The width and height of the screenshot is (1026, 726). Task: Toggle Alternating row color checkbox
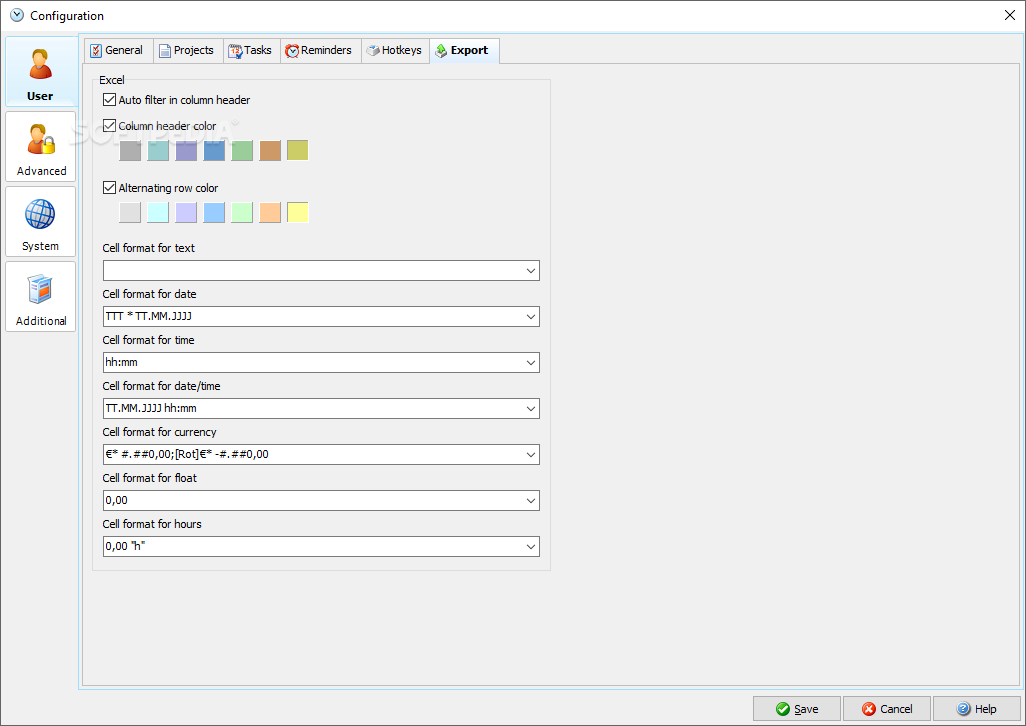pyautogui.click(x=109, y=188)
